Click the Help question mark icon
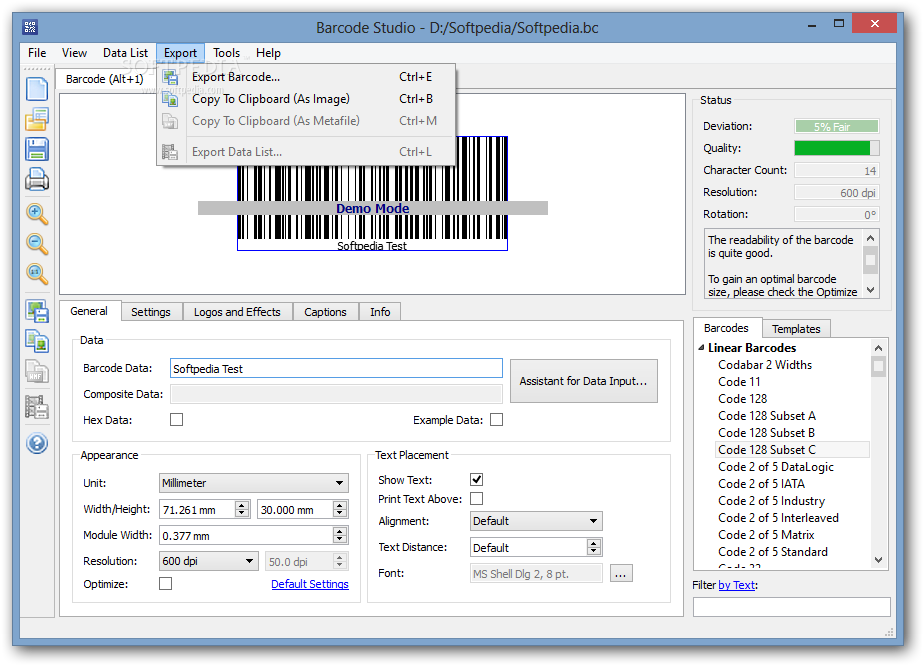924x666 pixels. point(37,443)
